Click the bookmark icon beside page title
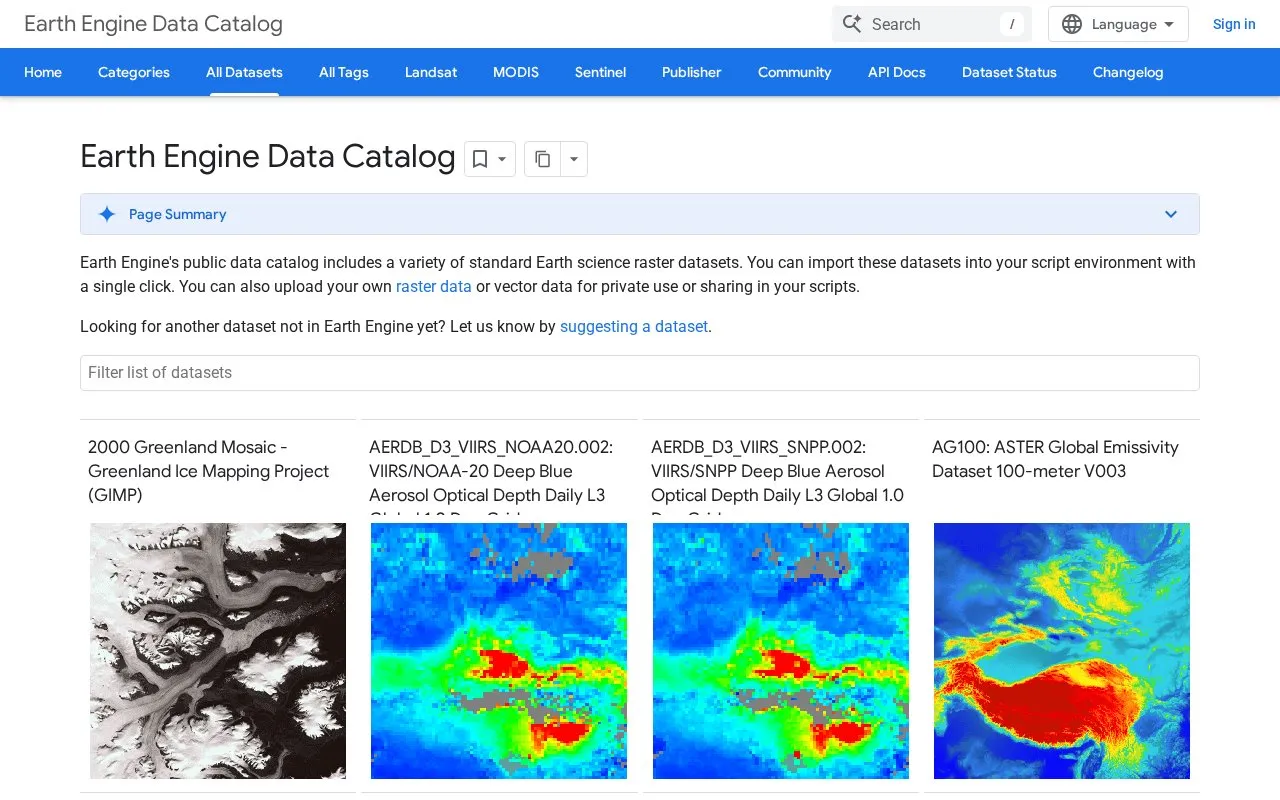 pyautogui.click(x=480, y=159)
